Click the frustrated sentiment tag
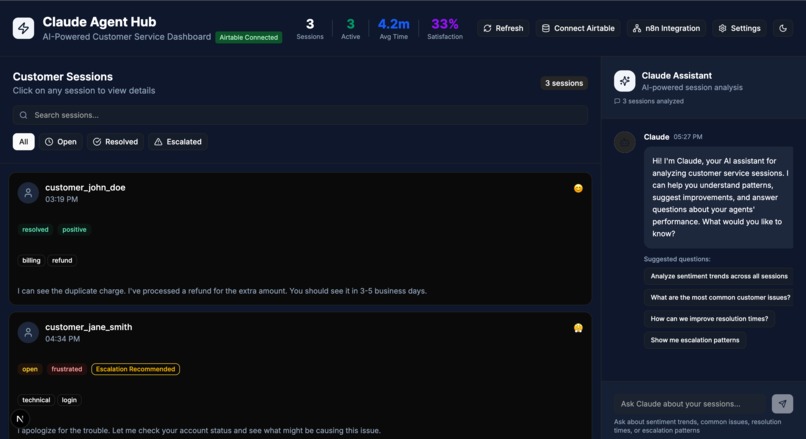Viewport: 806px width, 439px height. pyautogui.click(x=67, y=369)
